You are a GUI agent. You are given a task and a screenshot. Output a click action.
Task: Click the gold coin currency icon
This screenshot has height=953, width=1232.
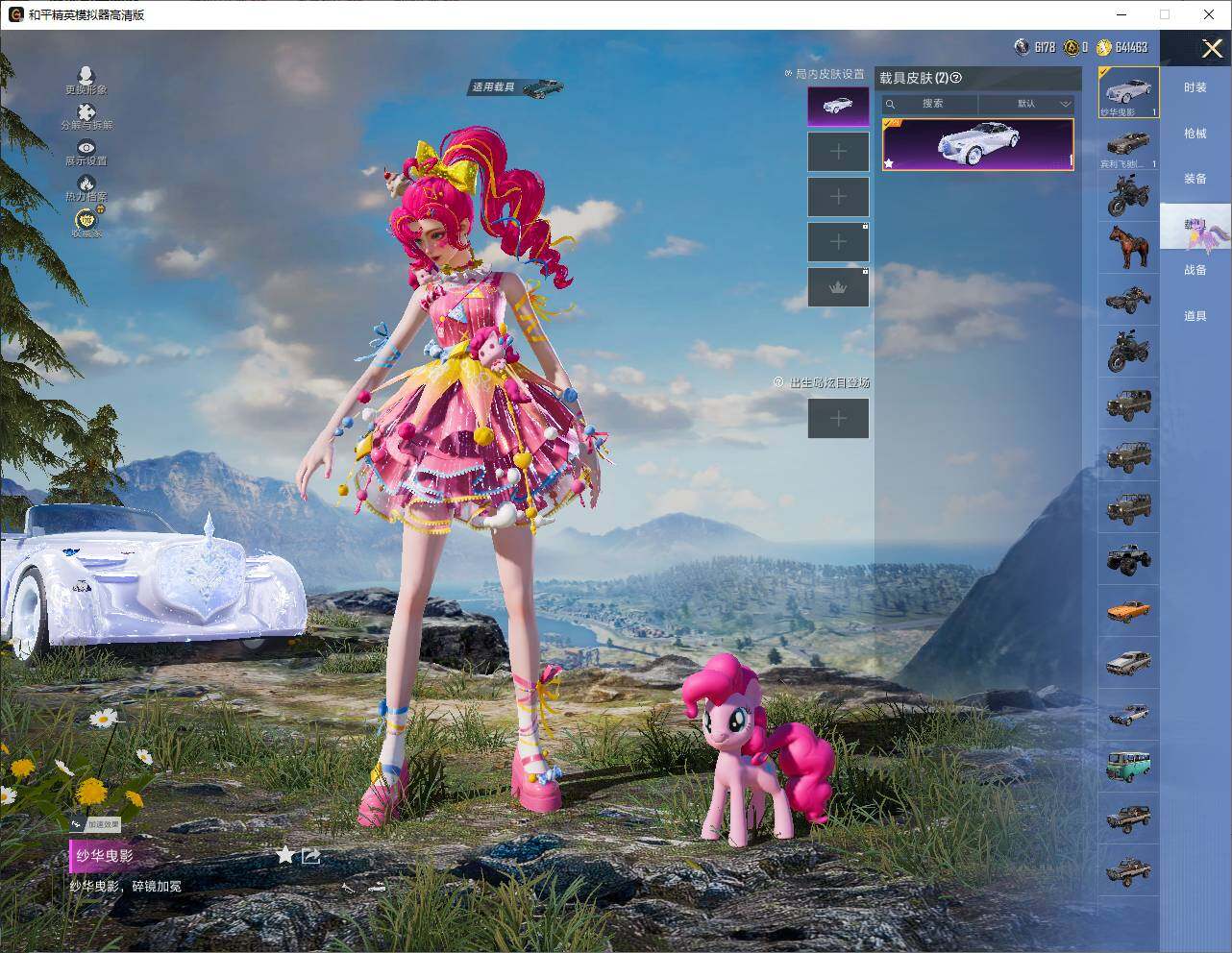tap(1103, 46)
